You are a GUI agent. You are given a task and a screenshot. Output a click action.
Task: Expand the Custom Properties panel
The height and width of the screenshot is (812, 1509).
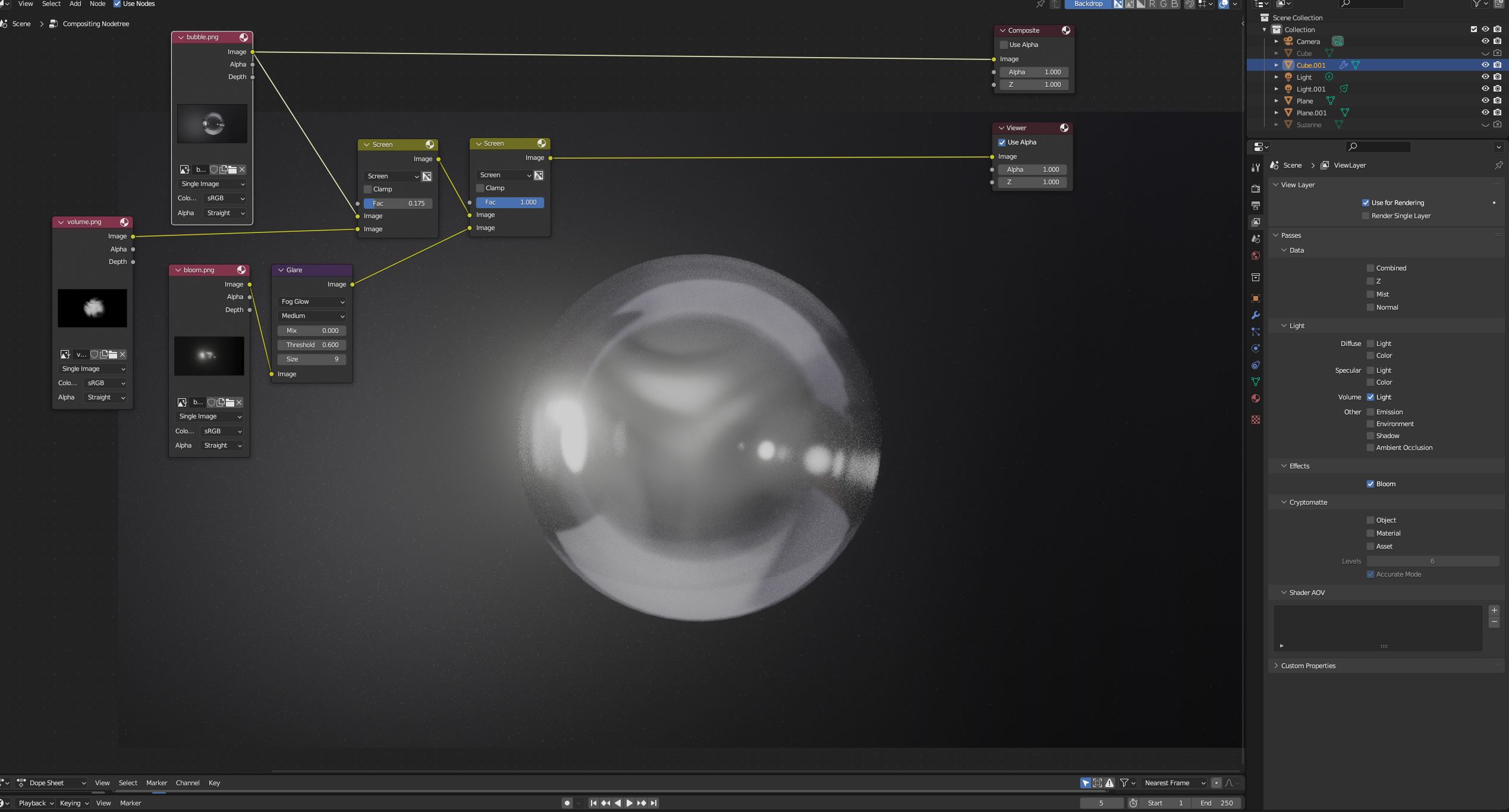tap(1308, 666)
